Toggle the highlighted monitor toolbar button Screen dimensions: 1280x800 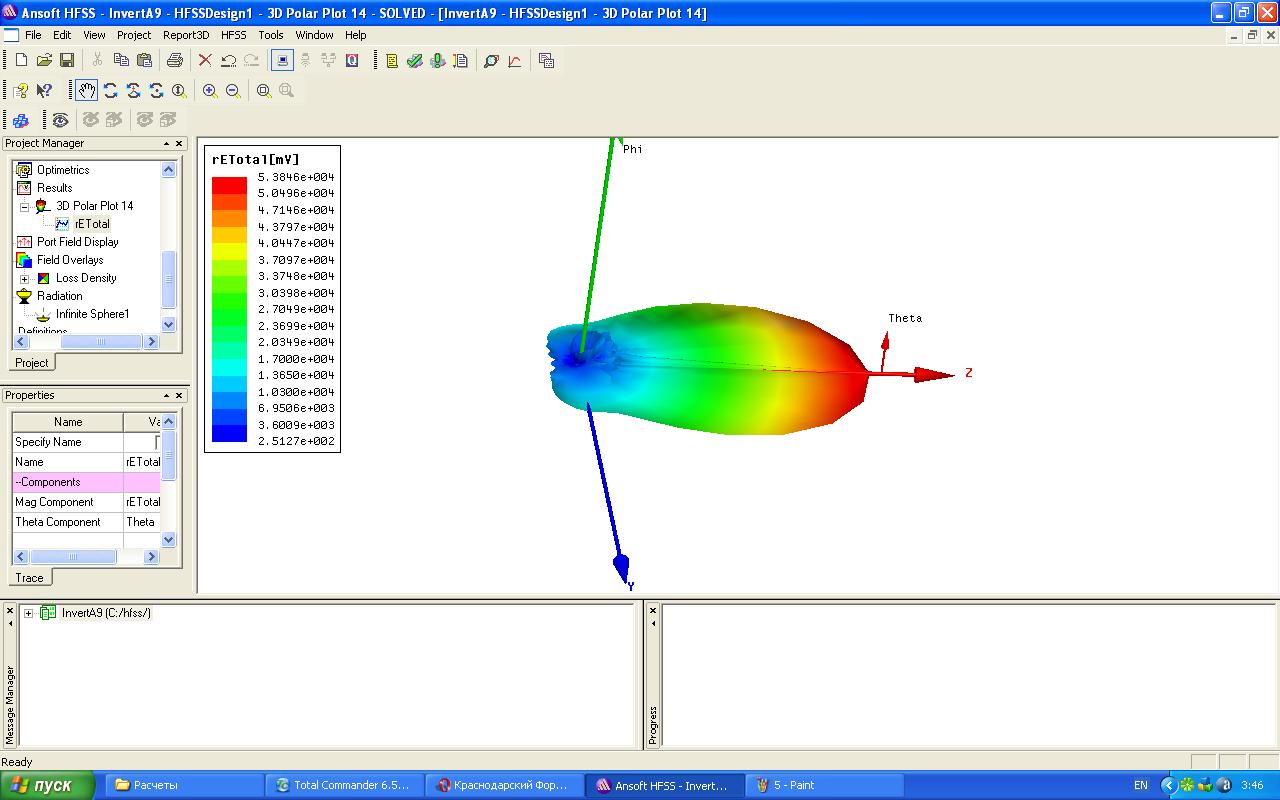282,61
